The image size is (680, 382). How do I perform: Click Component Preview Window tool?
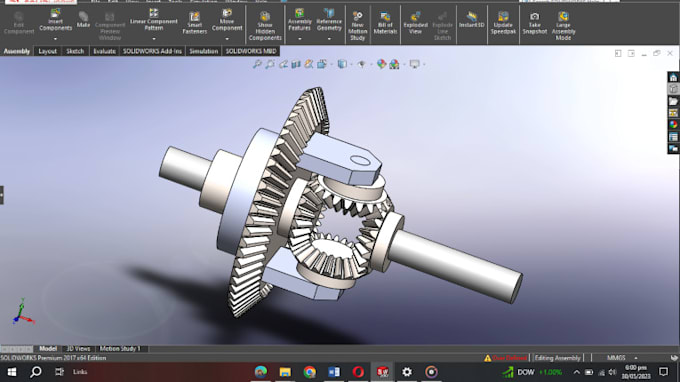pyautogui.click(x=110, y=26)
